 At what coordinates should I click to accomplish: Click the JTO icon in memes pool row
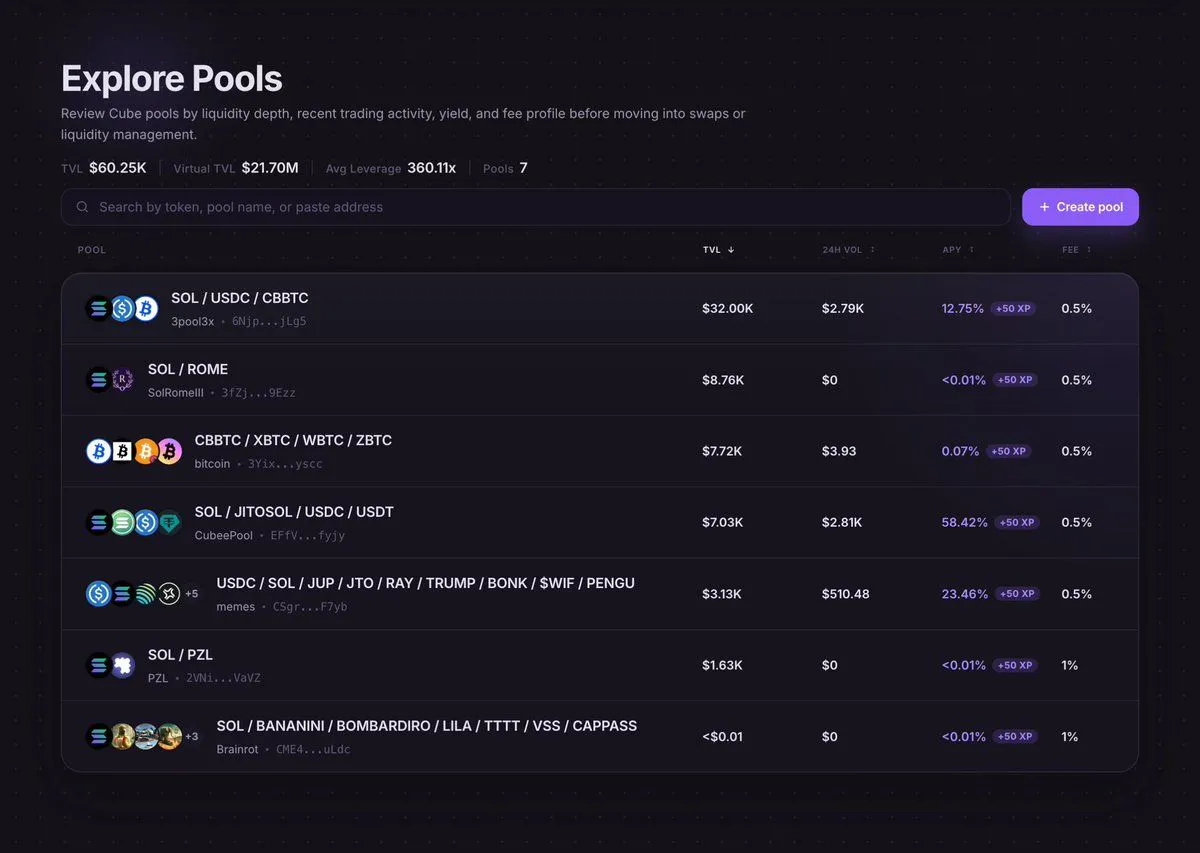[169, 594]
